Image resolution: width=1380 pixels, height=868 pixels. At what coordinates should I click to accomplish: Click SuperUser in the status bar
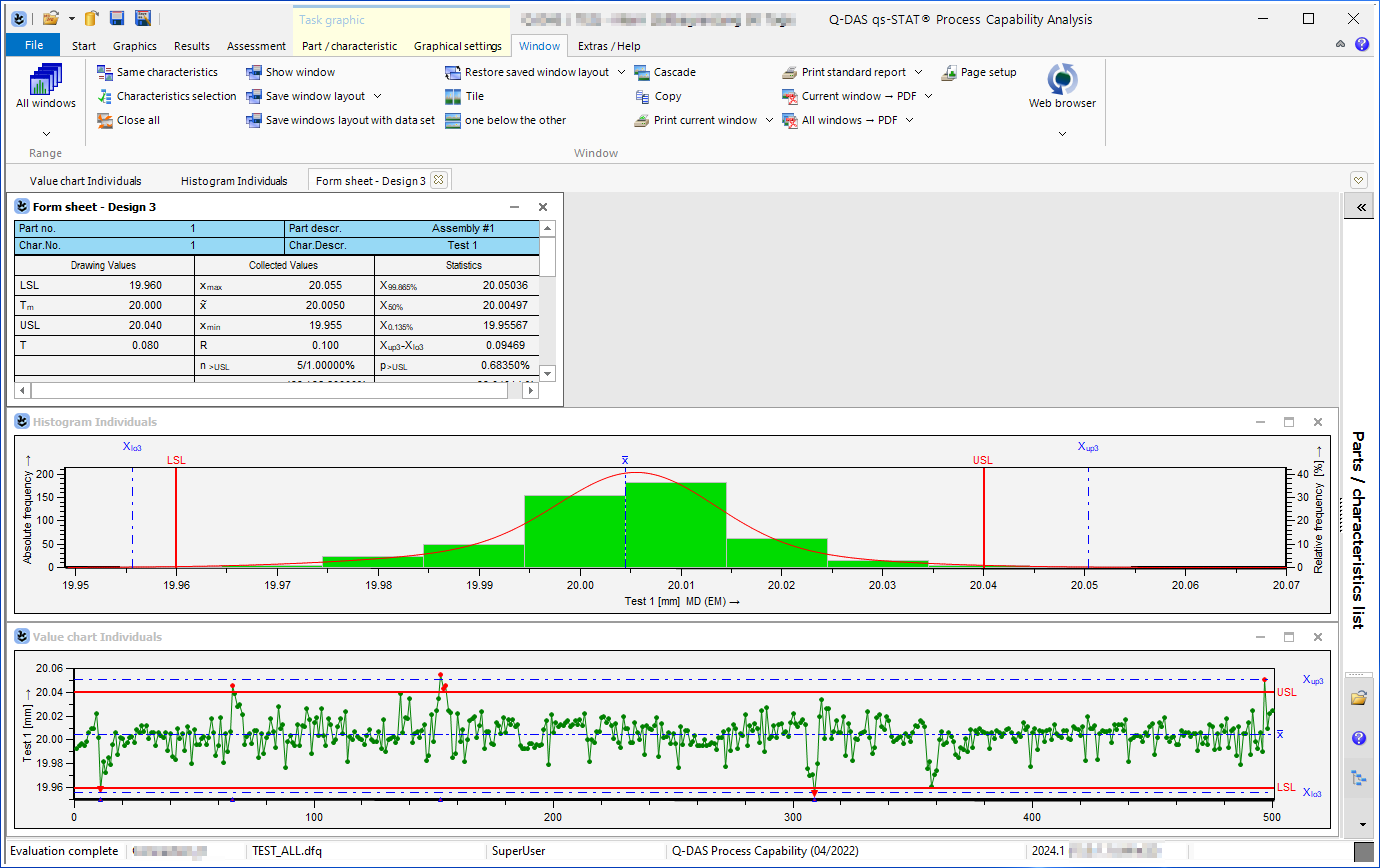pos(518,852)
